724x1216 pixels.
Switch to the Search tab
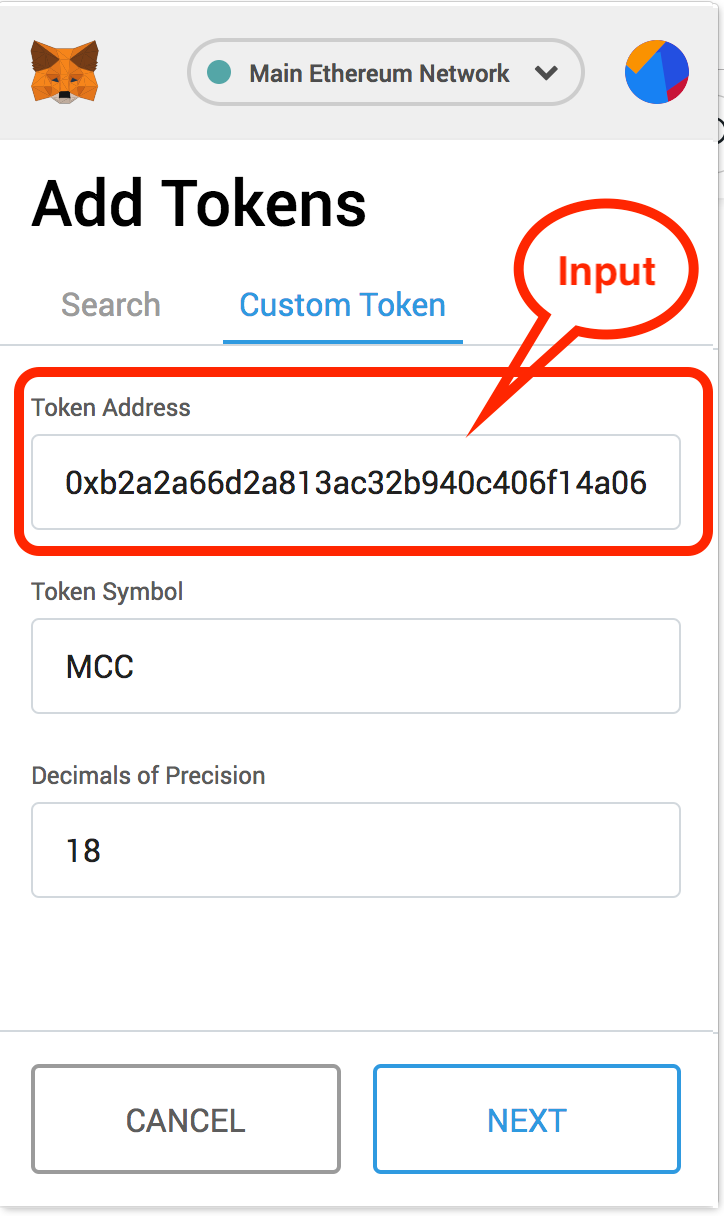tap(111, 304)
